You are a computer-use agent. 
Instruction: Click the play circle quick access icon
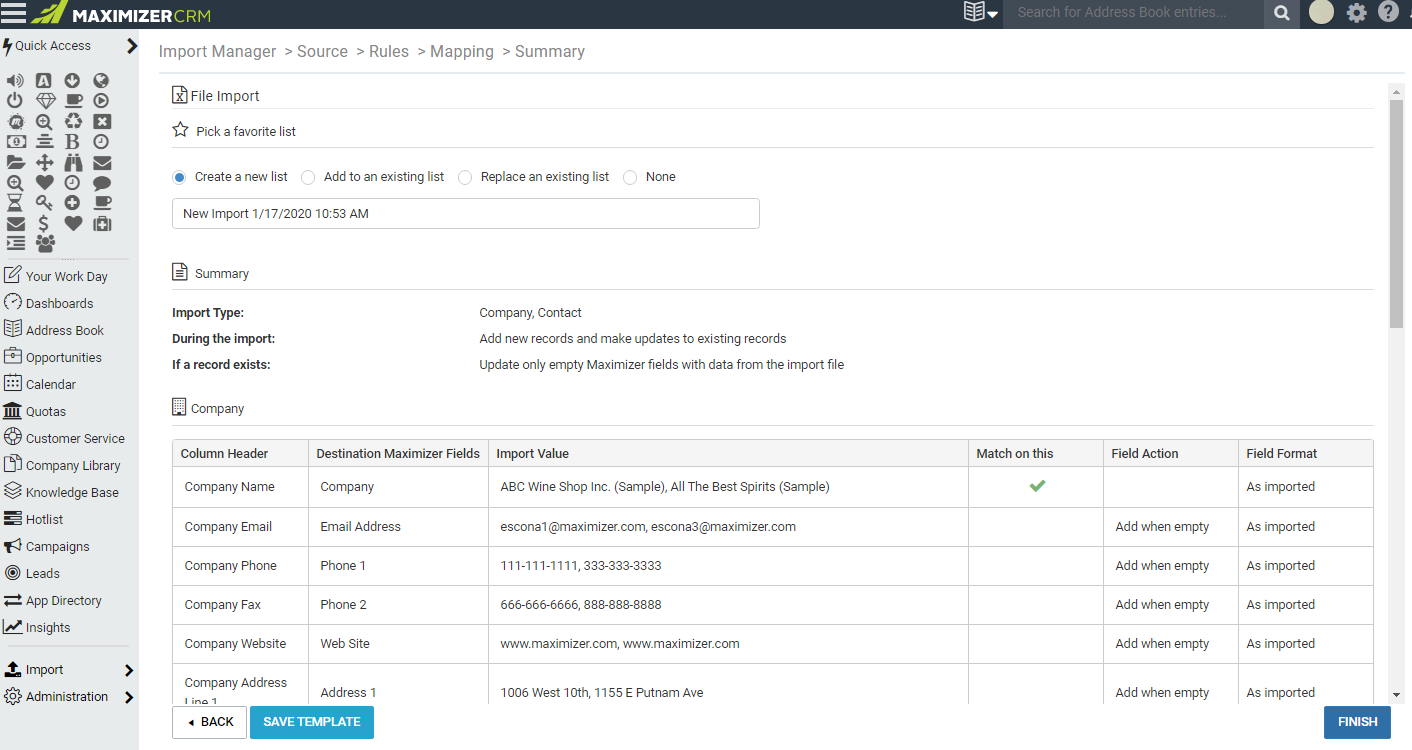(101, 100)
